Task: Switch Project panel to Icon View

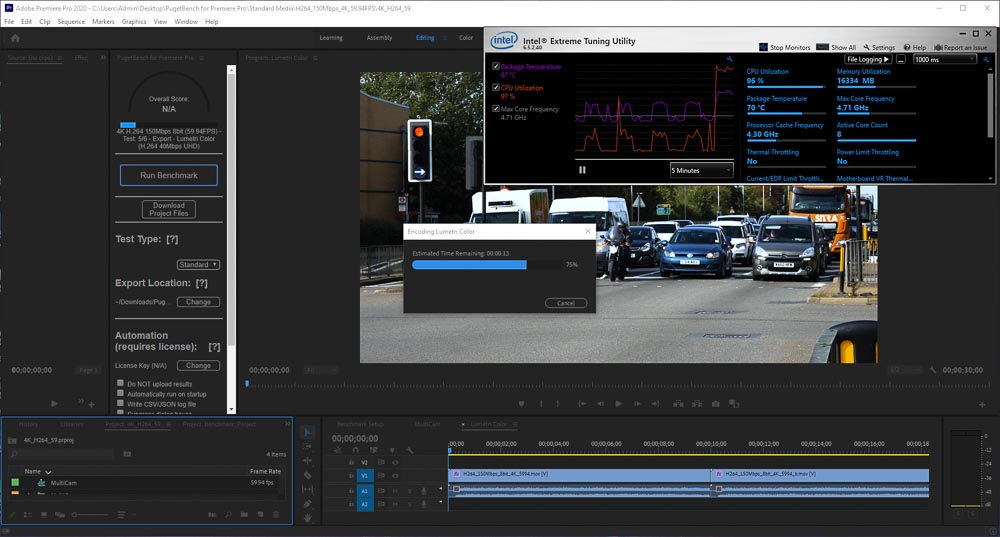Action: 43,515
